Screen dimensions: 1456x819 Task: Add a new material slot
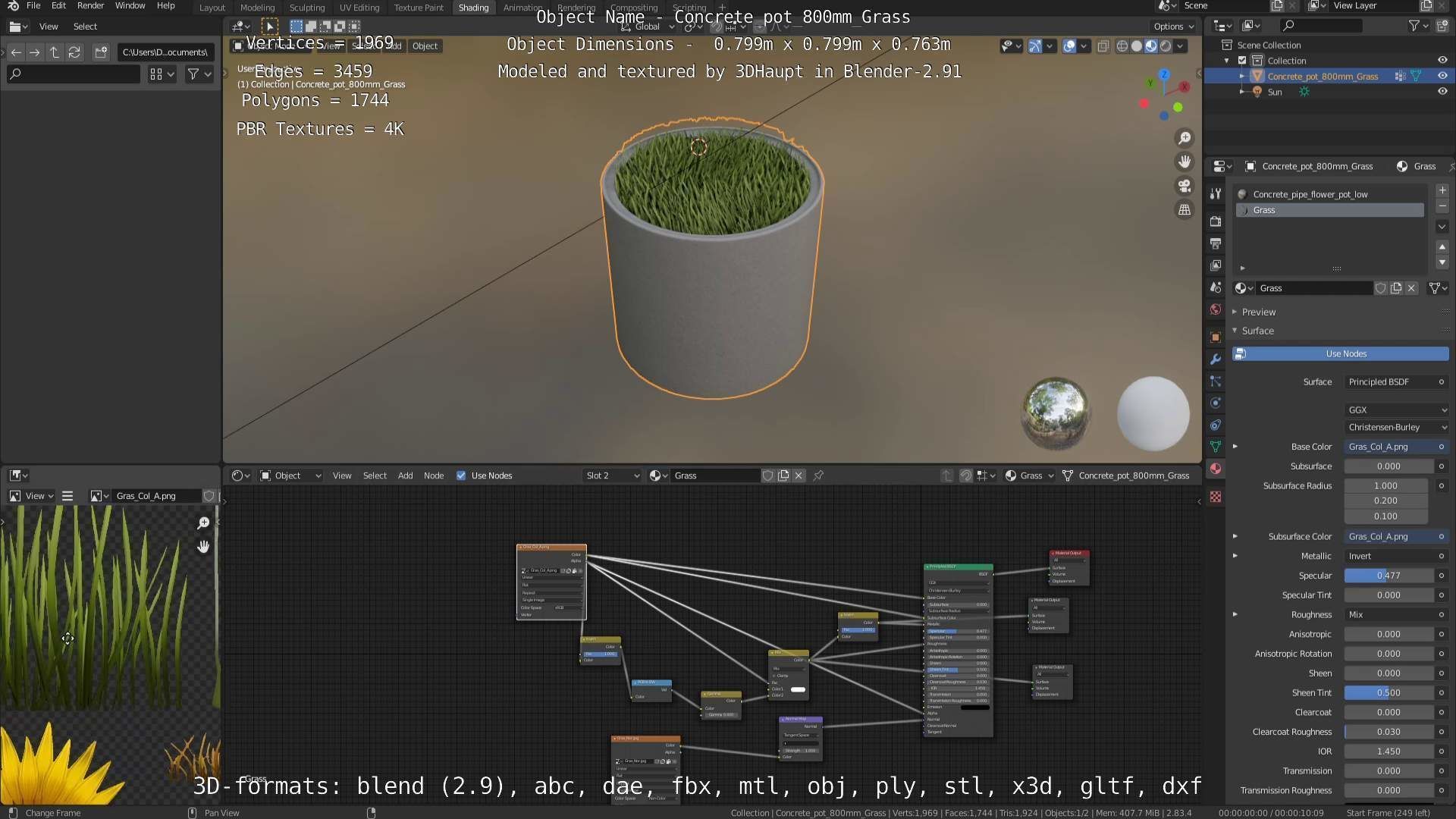(x=1442, y=190)
